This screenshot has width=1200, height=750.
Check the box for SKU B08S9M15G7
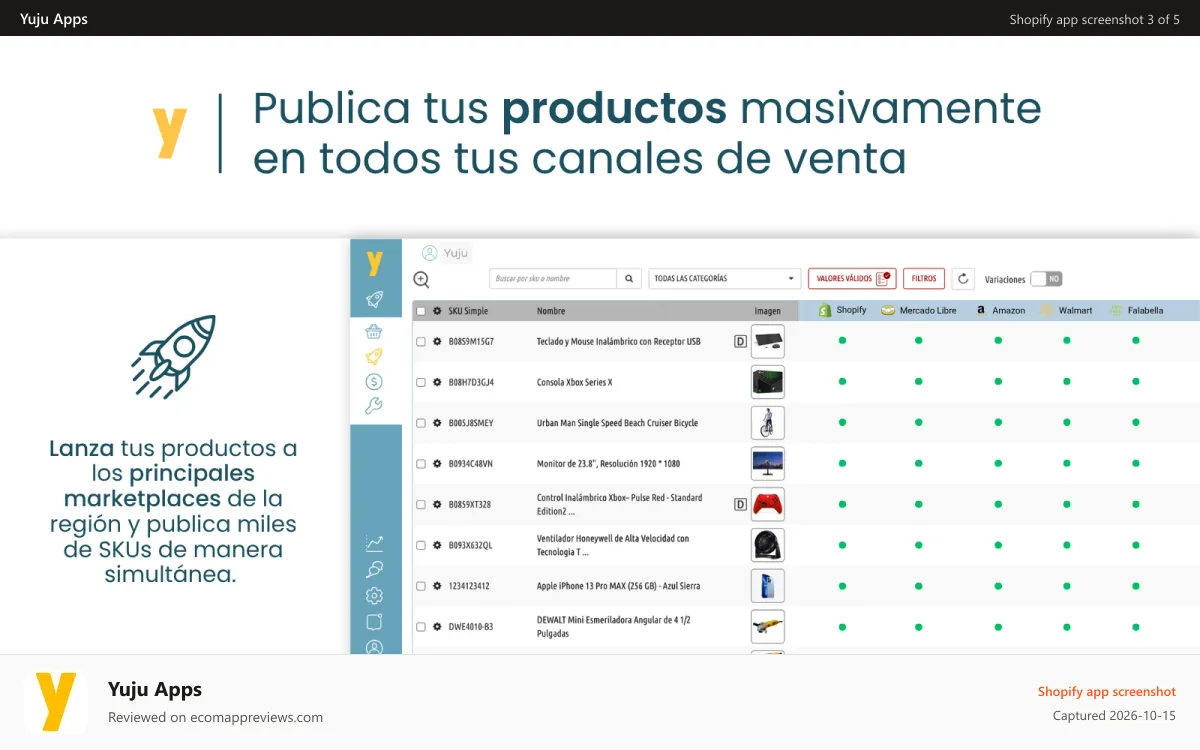(x=421, y=341)
